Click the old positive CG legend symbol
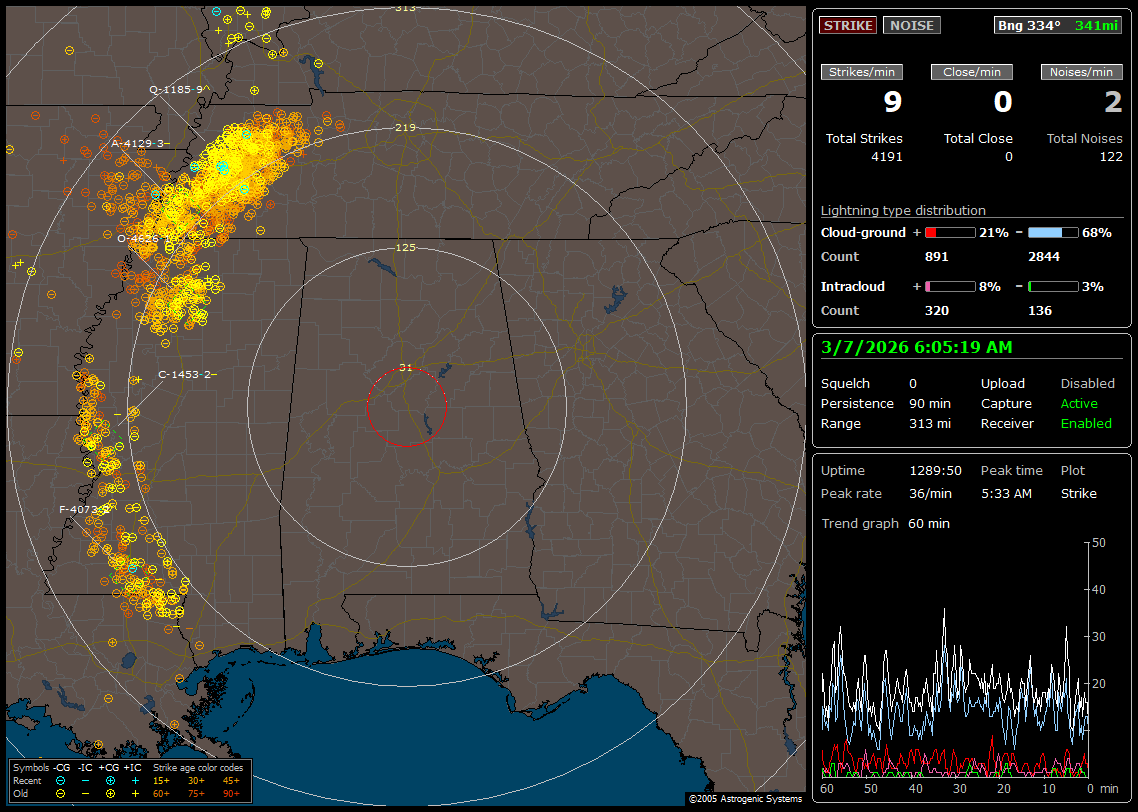Screen dimensions: 1138x812 109,792
